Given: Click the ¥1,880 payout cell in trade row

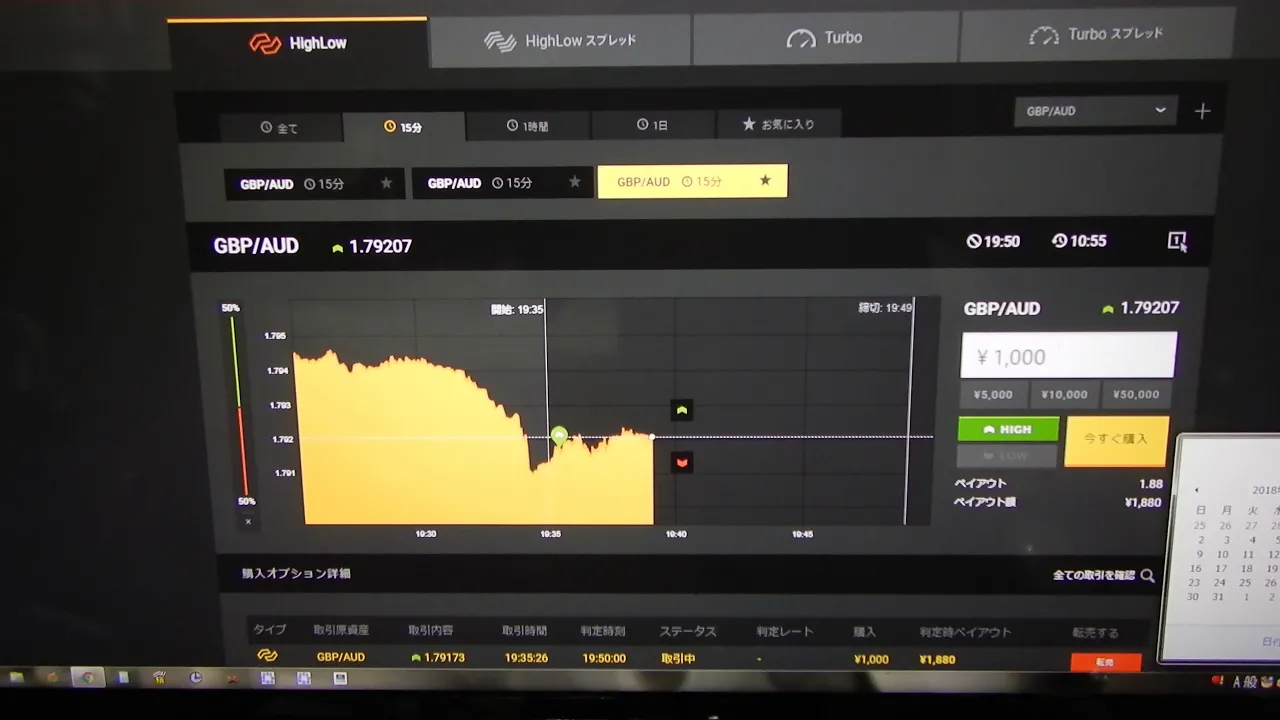Looking at the screenshot, I should coord(937,659).
